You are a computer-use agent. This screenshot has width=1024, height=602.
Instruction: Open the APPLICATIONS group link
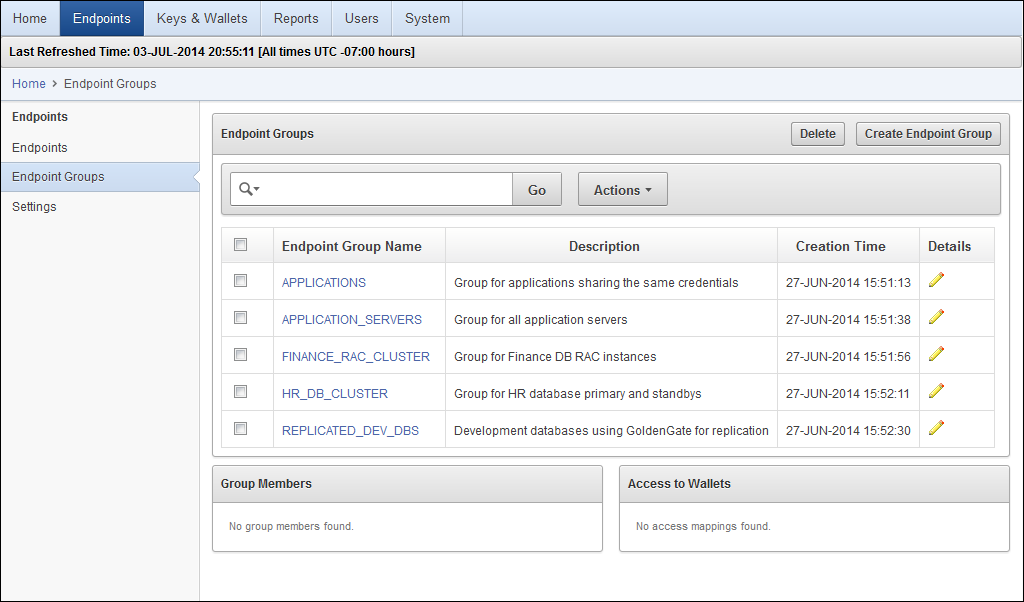(323, 283)
